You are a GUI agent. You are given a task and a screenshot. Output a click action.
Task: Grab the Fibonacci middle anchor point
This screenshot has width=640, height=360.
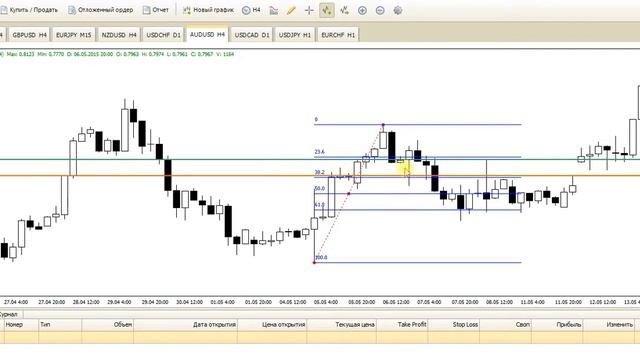pos(349,193)
